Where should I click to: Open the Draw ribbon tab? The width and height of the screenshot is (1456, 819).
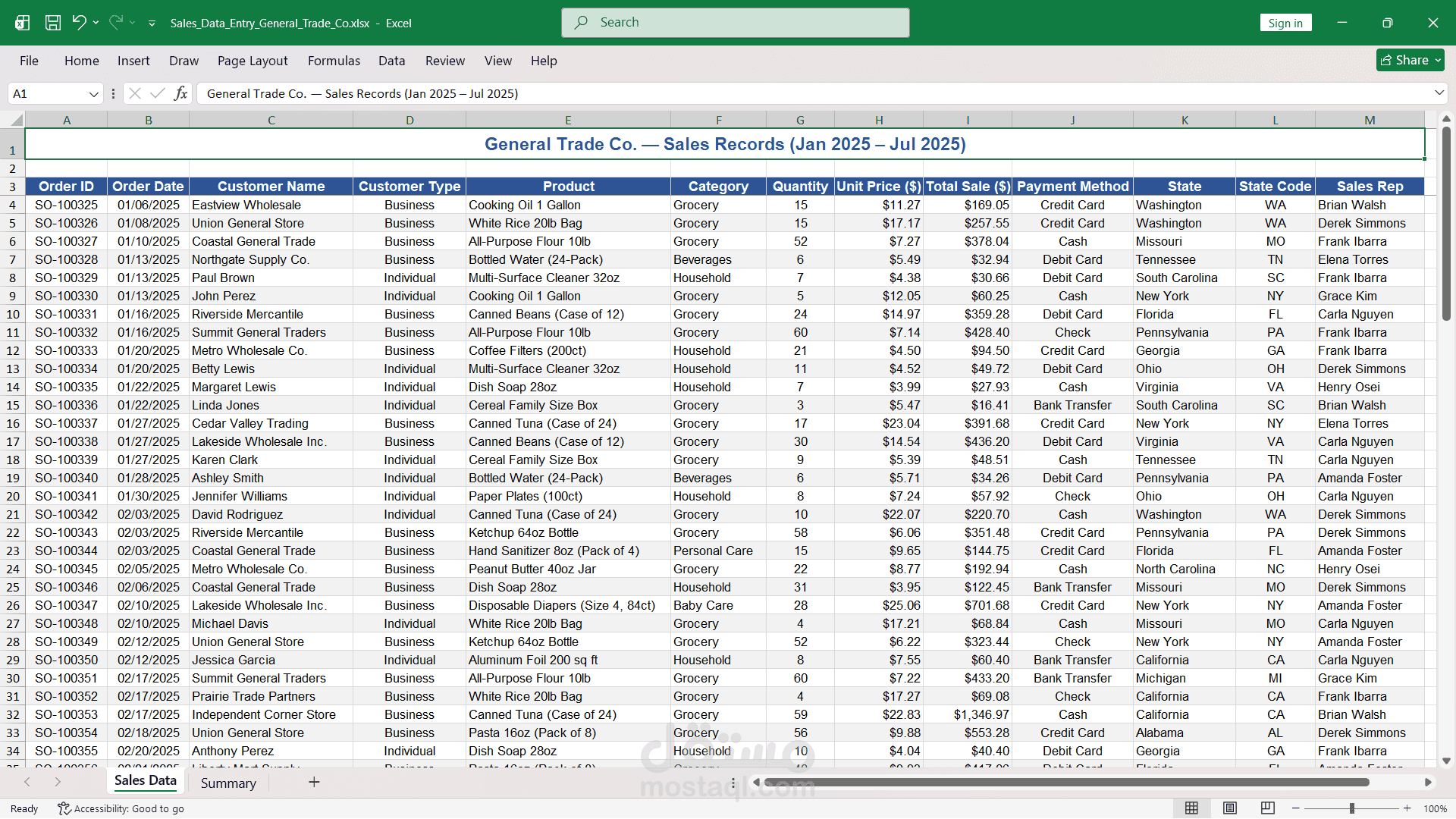click(184, 61)
